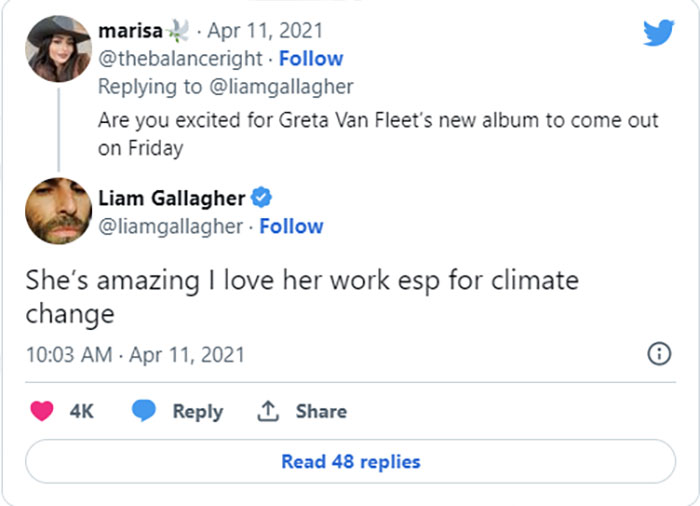Click the blue reply speech bubble icon
Screen dimensions: 700x506
[x=145, y=411]
